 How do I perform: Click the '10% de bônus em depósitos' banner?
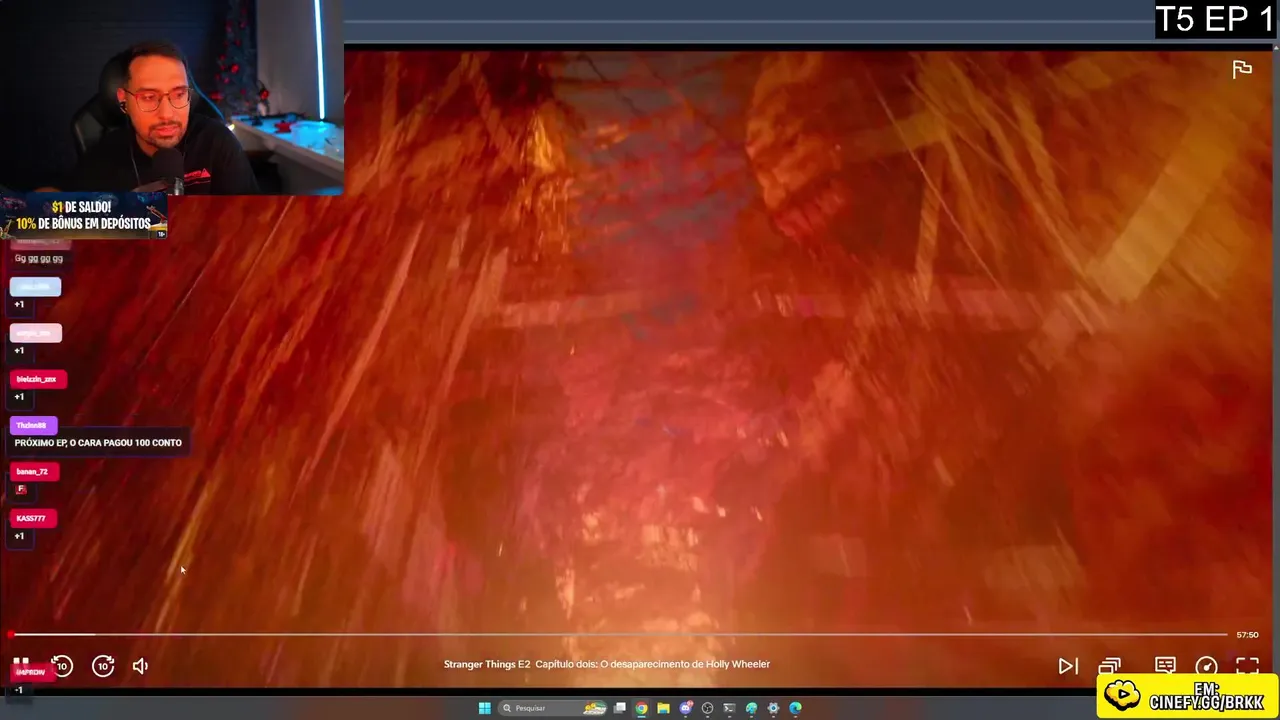coord(83,216)
